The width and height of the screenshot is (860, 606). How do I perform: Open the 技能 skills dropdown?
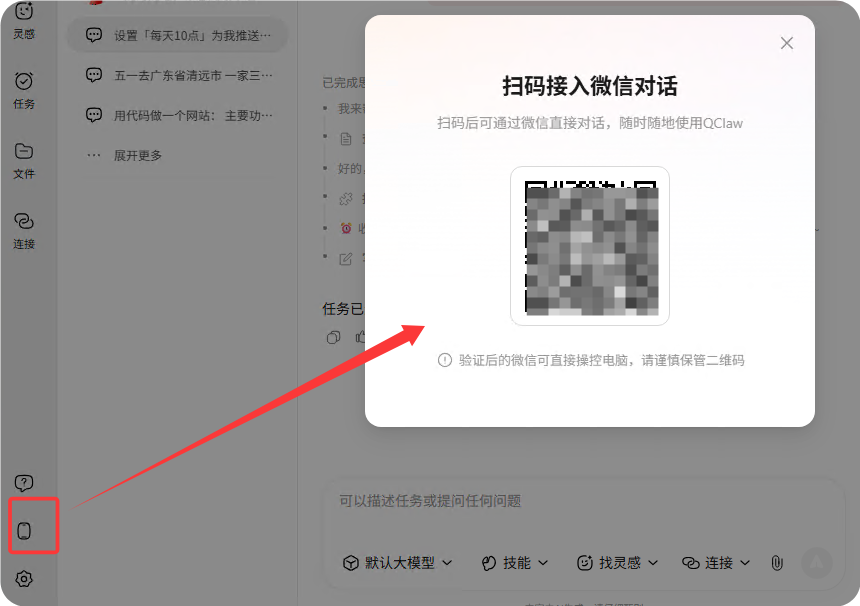click(515, 563)
